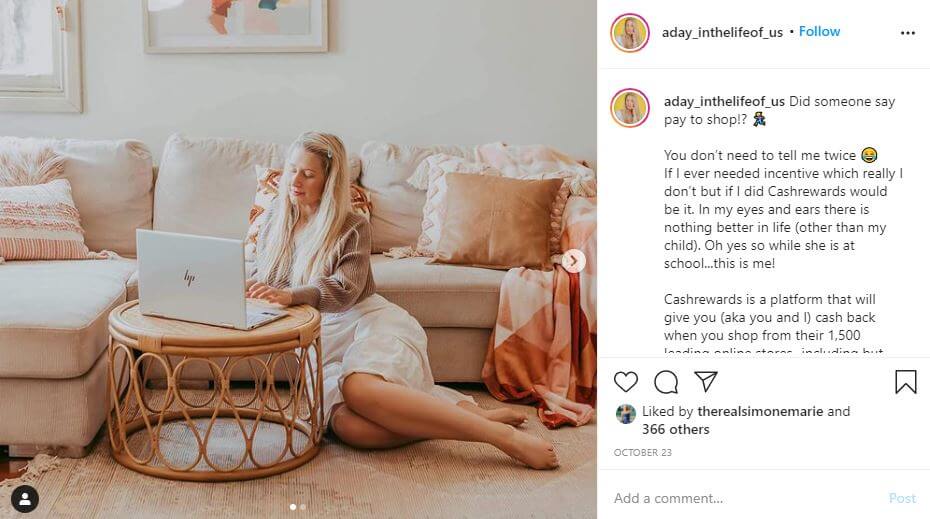Open aday_inthelifeof_us username in header
The height and width of the screenshot is (519, 930).
[722, 33]
